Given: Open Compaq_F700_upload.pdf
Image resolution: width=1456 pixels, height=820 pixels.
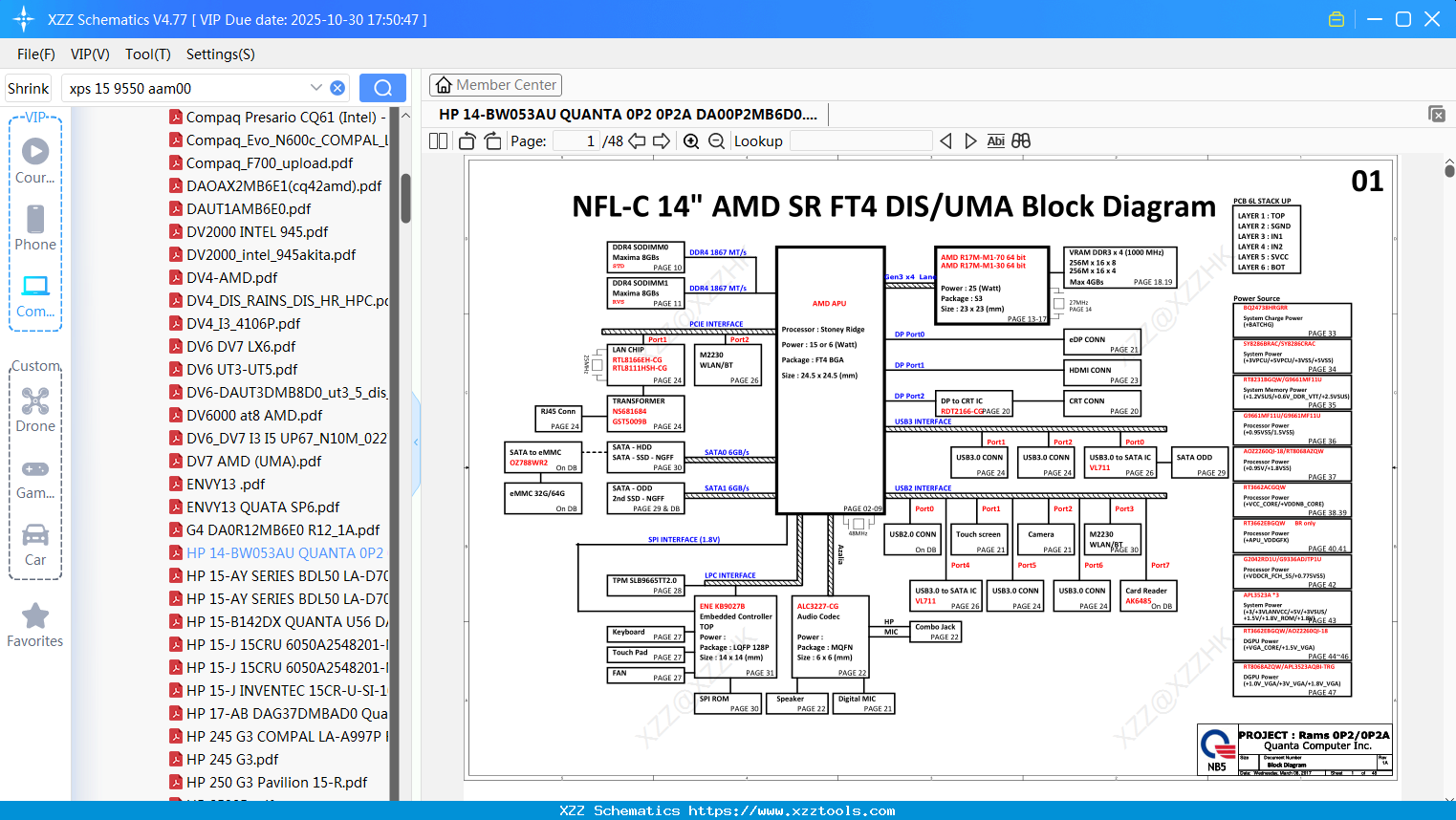Looking at the screenshot, I should click(261, 163).
